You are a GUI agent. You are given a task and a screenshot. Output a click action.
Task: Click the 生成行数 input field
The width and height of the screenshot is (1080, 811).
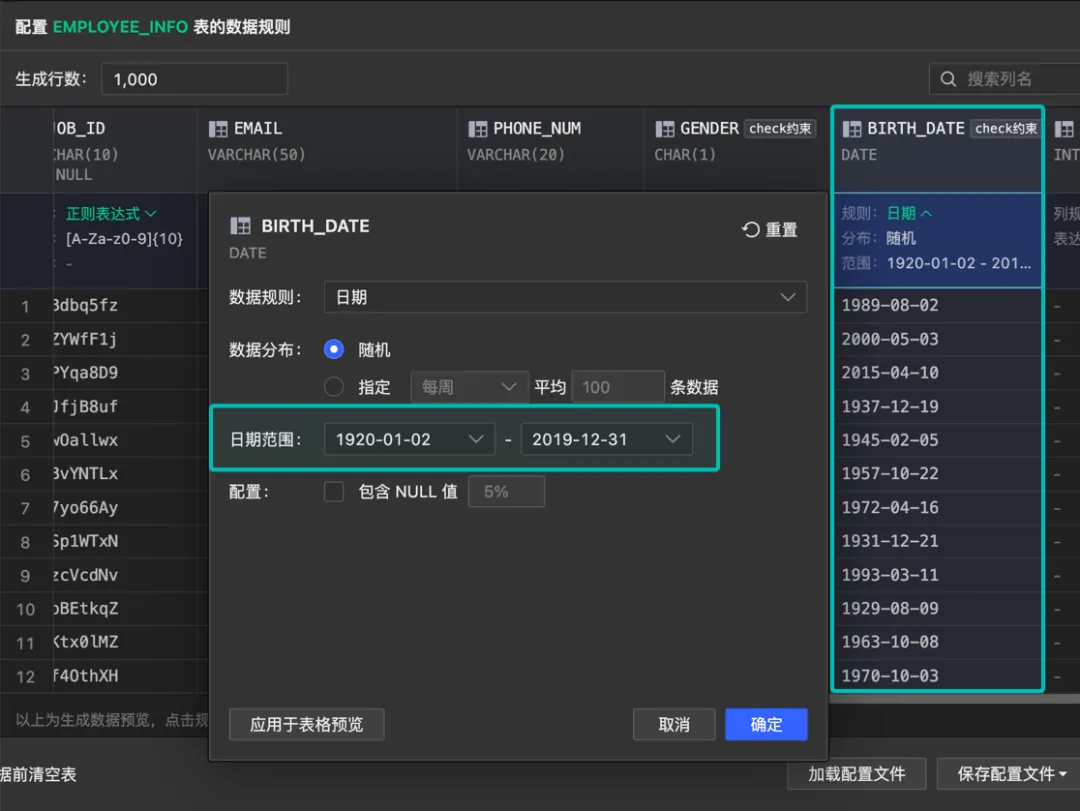point(194,79)
